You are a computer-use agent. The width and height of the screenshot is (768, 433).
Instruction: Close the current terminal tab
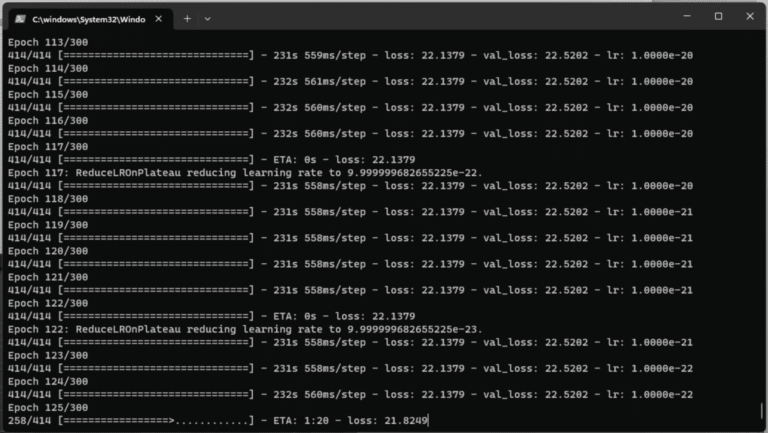coord(159,19)
